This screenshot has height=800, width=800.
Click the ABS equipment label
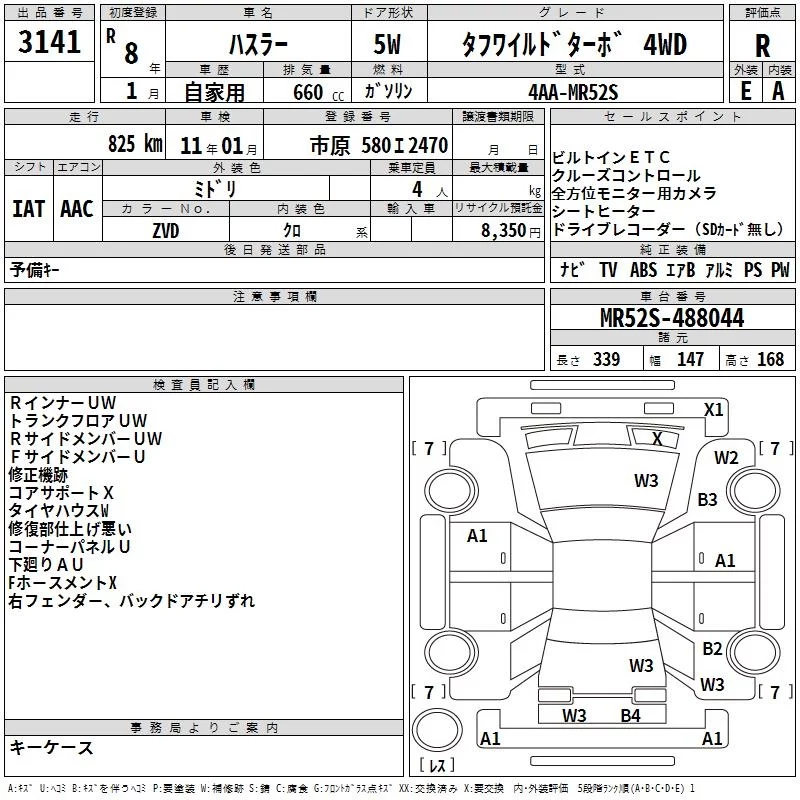(x=643, y=269)
